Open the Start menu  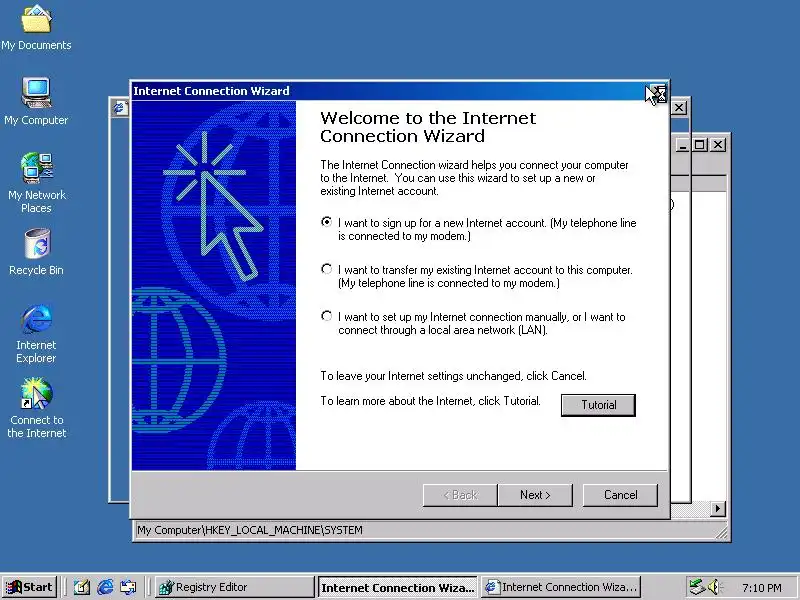[x=30, y=587]
